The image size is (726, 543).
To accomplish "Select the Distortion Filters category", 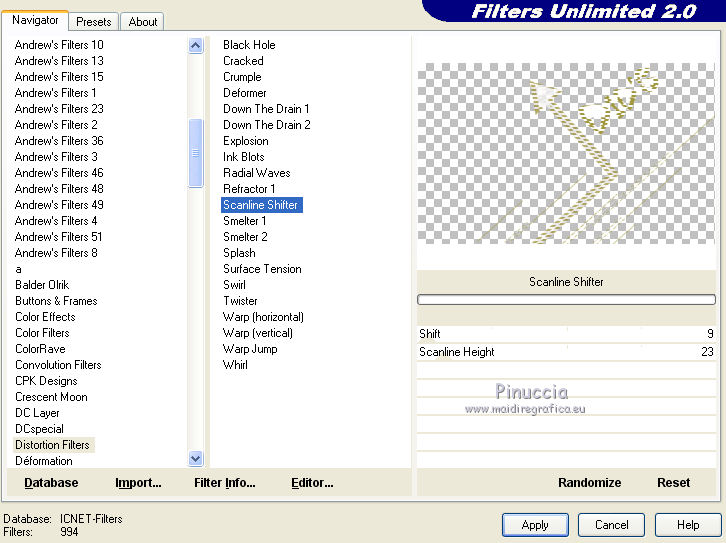I will click(x=52, y=445).
